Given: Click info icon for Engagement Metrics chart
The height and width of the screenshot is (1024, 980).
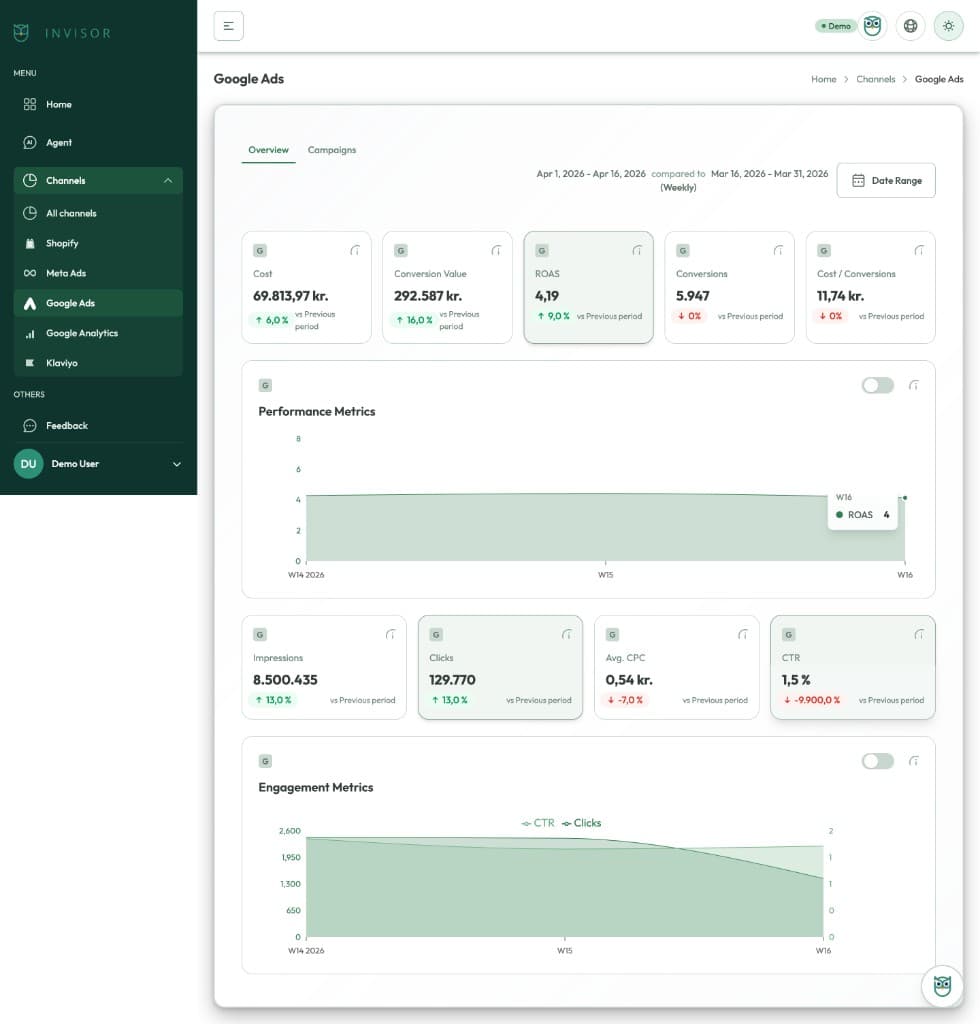Looking at the screenshot, I should (x=913, y=761).
